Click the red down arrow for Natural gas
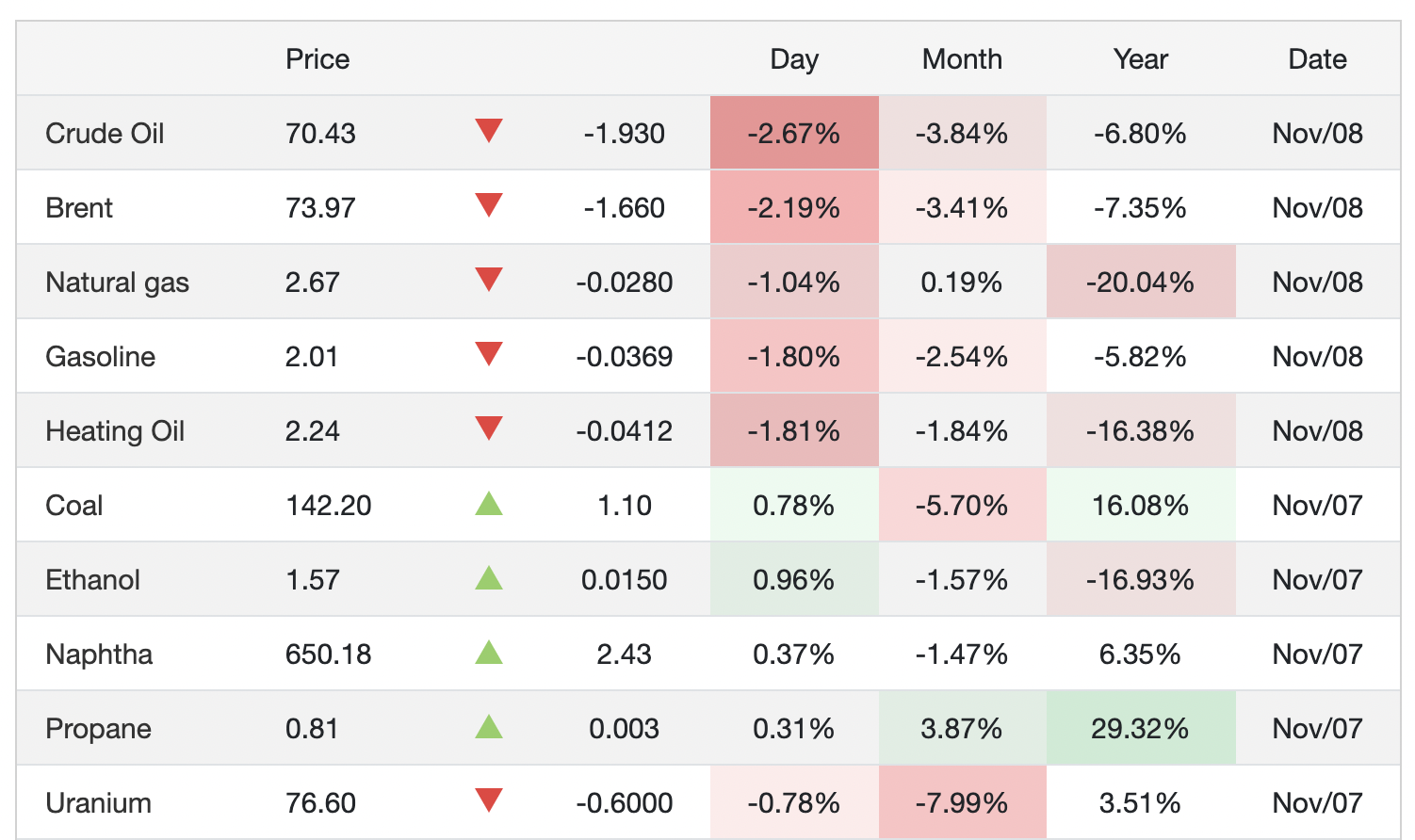This screenshot has height=840, width=1415. (489, 280)
